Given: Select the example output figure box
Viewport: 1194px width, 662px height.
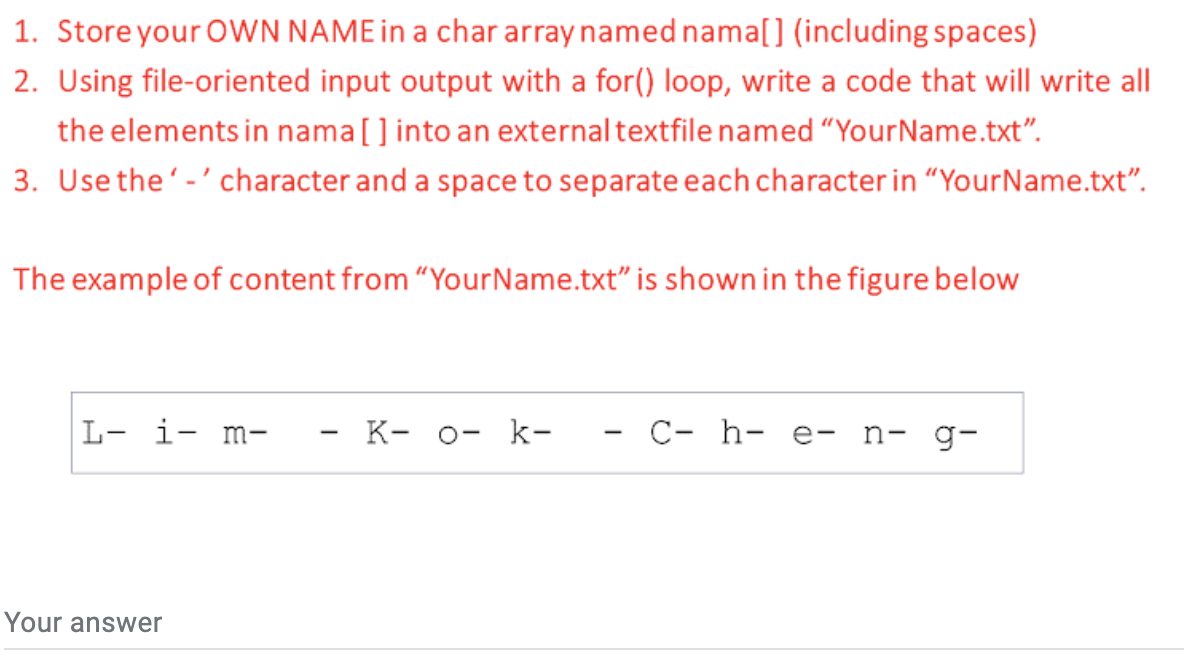Looking at the screenshot, I should click(x=546, y=433).
